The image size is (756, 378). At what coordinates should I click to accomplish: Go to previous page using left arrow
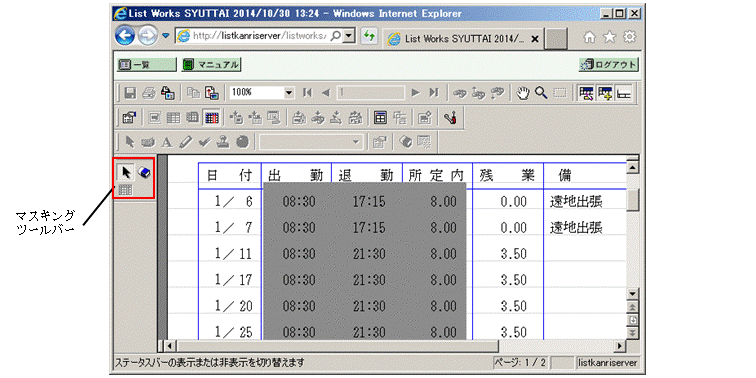(325, 93)
